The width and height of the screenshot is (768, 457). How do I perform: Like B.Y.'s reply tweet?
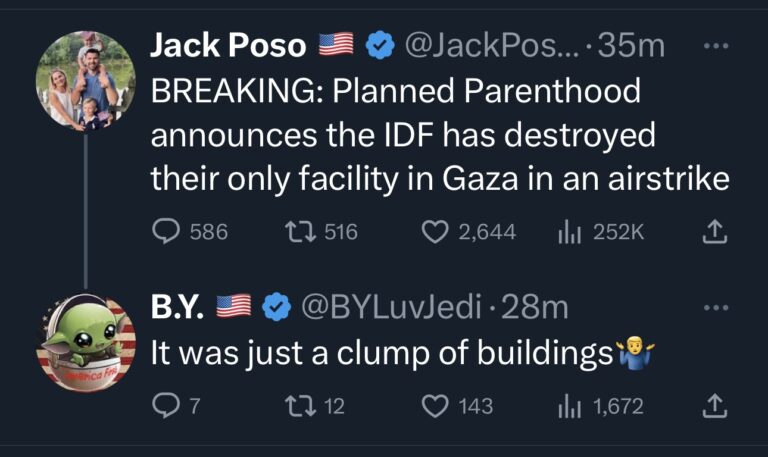point(433,407)
